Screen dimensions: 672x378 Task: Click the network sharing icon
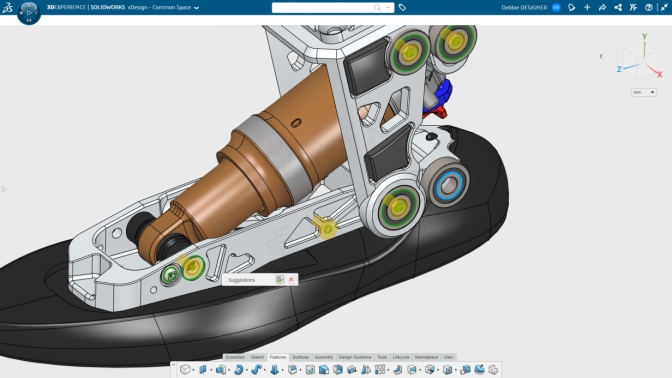tap(618, 7)
